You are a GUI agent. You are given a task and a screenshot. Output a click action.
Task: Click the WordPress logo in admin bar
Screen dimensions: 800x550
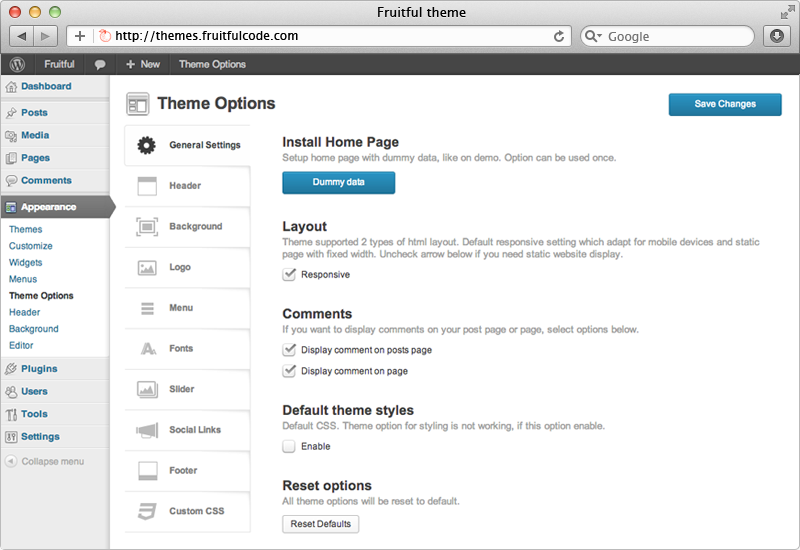tap(17, 64)
